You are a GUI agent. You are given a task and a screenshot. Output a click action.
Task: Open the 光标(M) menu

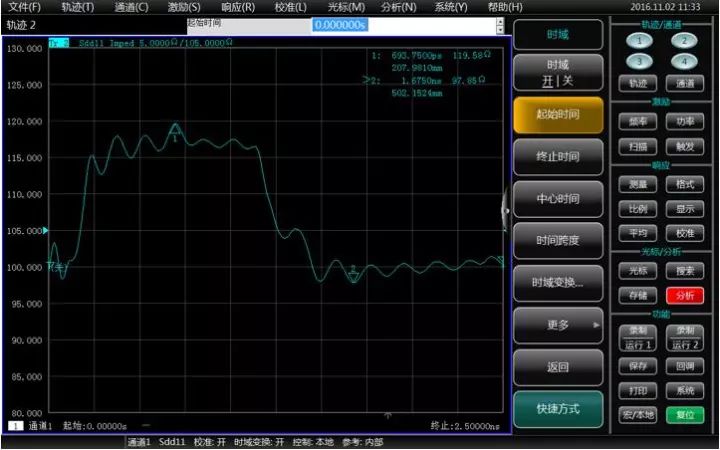(x=346, y=7)
